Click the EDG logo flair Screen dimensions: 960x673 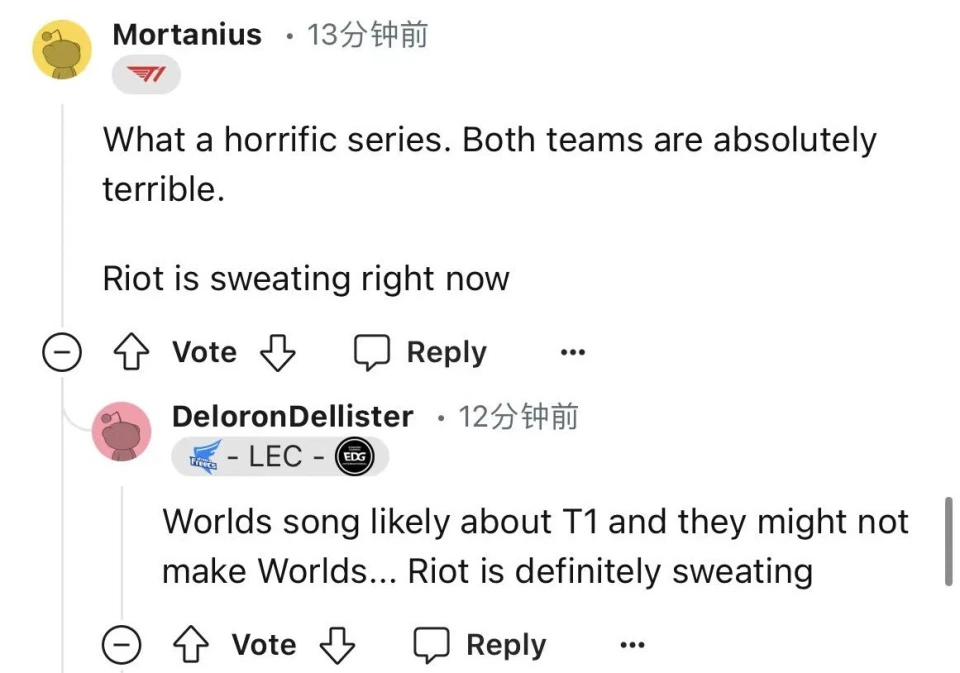352,457
